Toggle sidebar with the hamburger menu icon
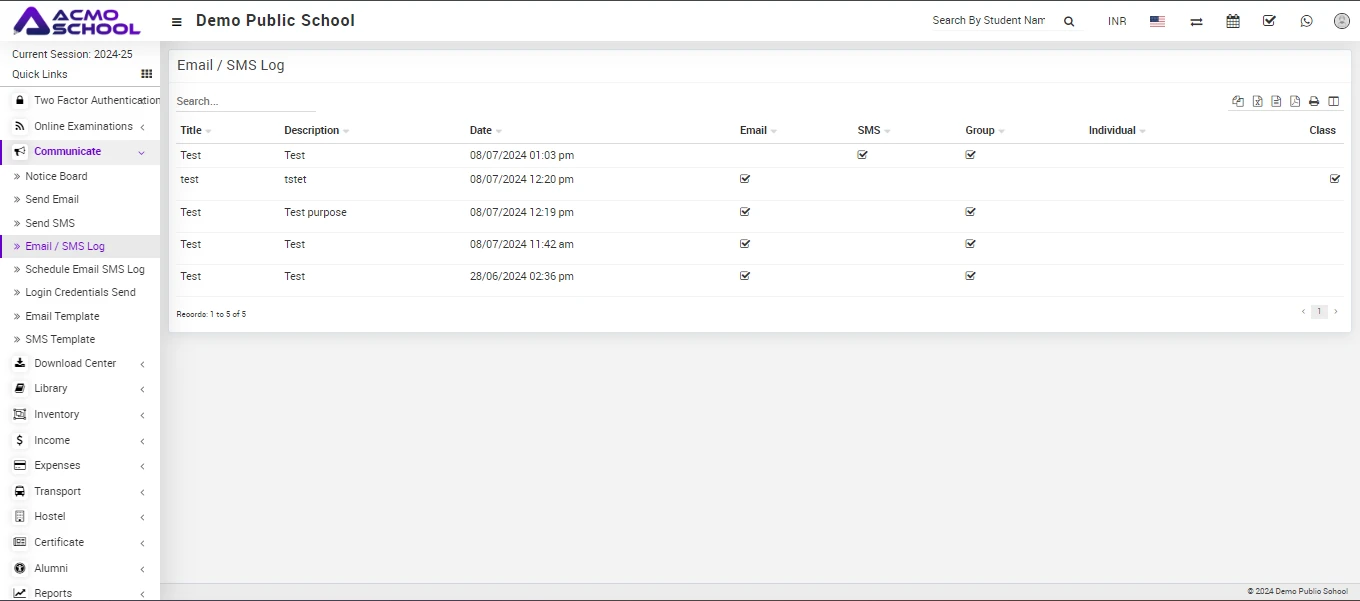 [177, 22]
